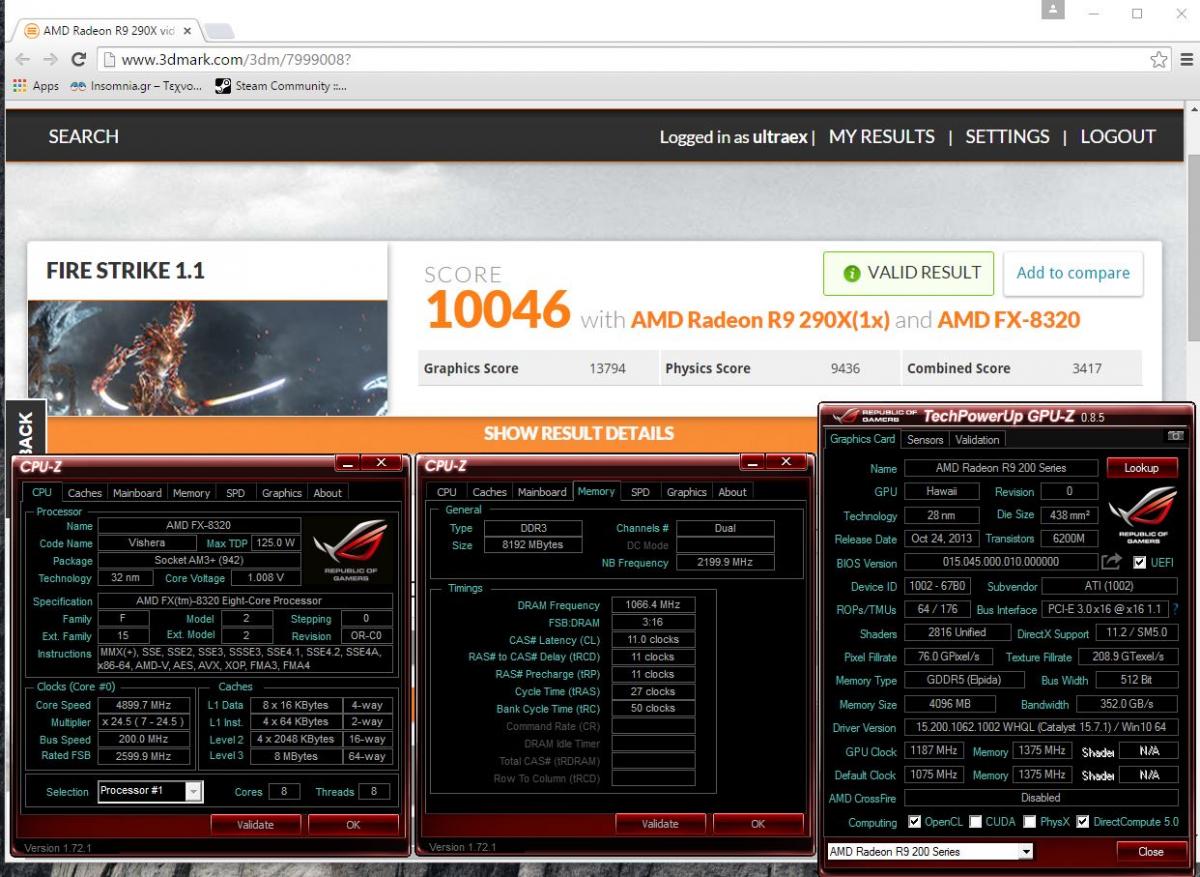Minimize the left CPU-Z window
The height and width of the screenshot is (877, 1200).
[x=347, y=463]
